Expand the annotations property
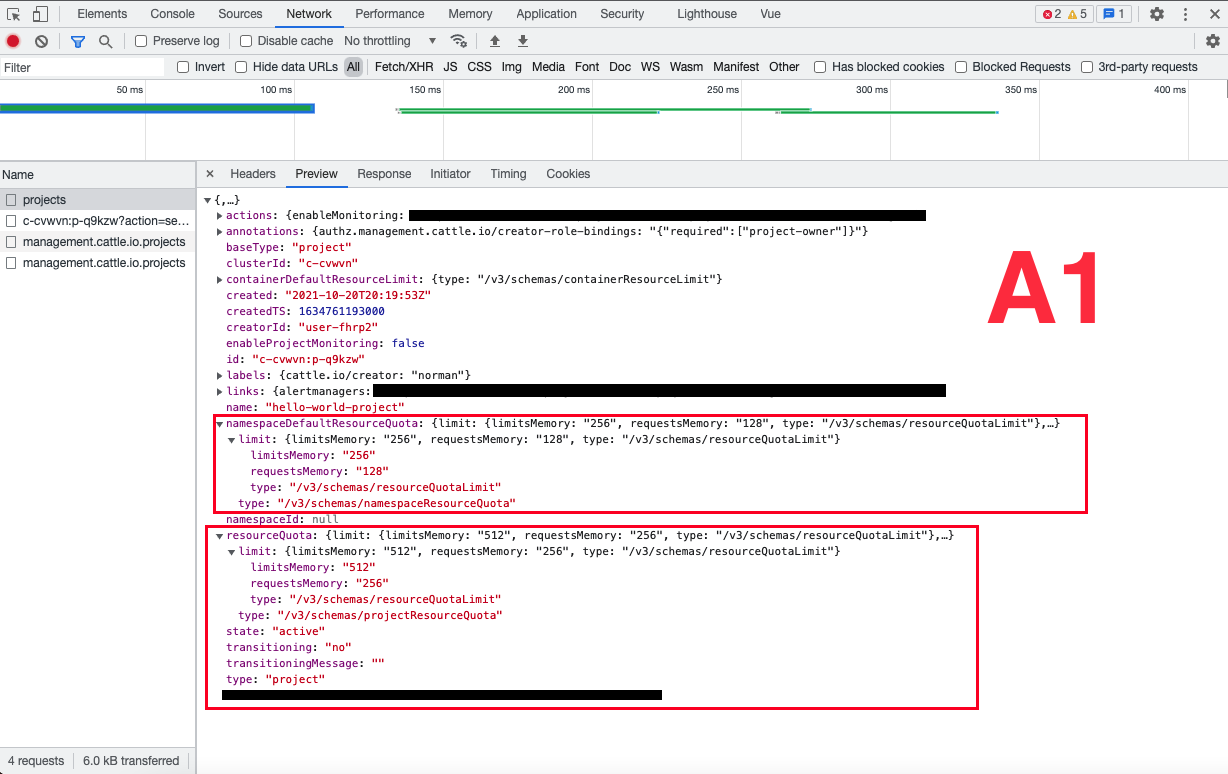 tap(219, 231)
